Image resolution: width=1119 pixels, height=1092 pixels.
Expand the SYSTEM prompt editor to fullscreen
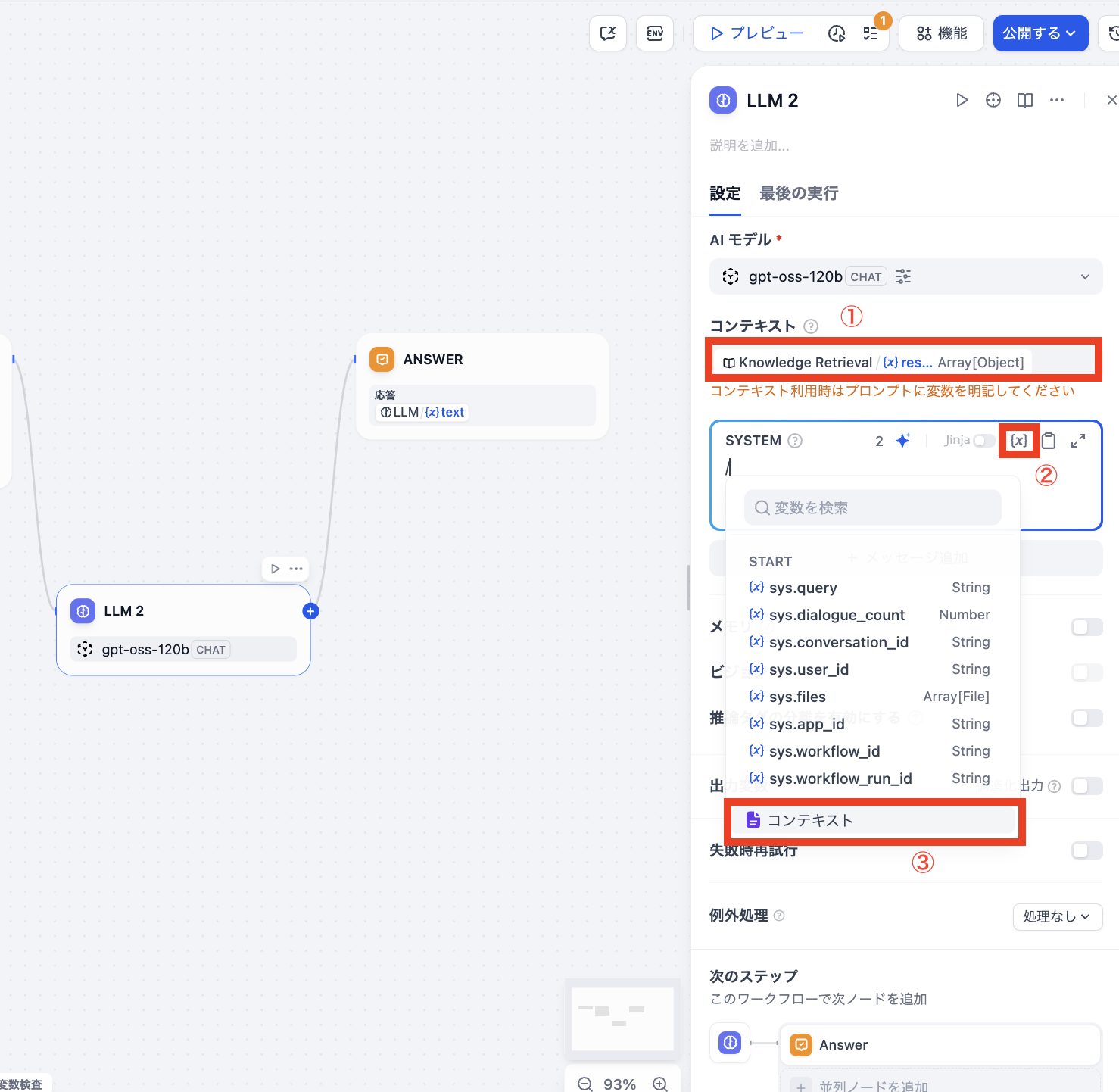[1078, 441]
